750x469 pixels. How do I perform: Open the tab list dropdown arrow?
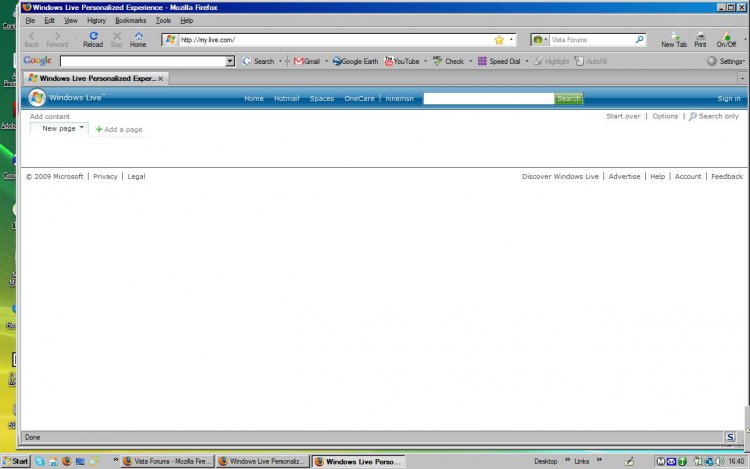pyautogui.click(x=742, y=78)
